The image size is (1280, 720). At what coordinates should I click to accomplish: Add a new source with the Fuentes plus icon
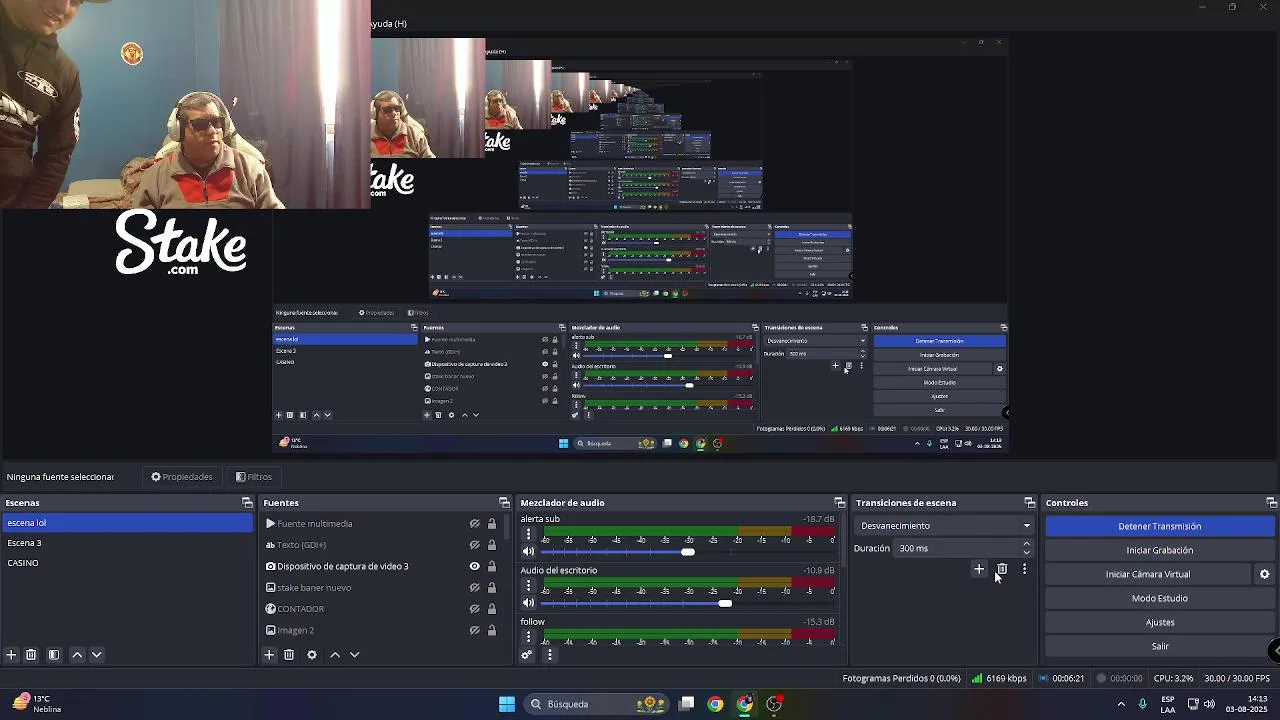(x=269, y=655)
